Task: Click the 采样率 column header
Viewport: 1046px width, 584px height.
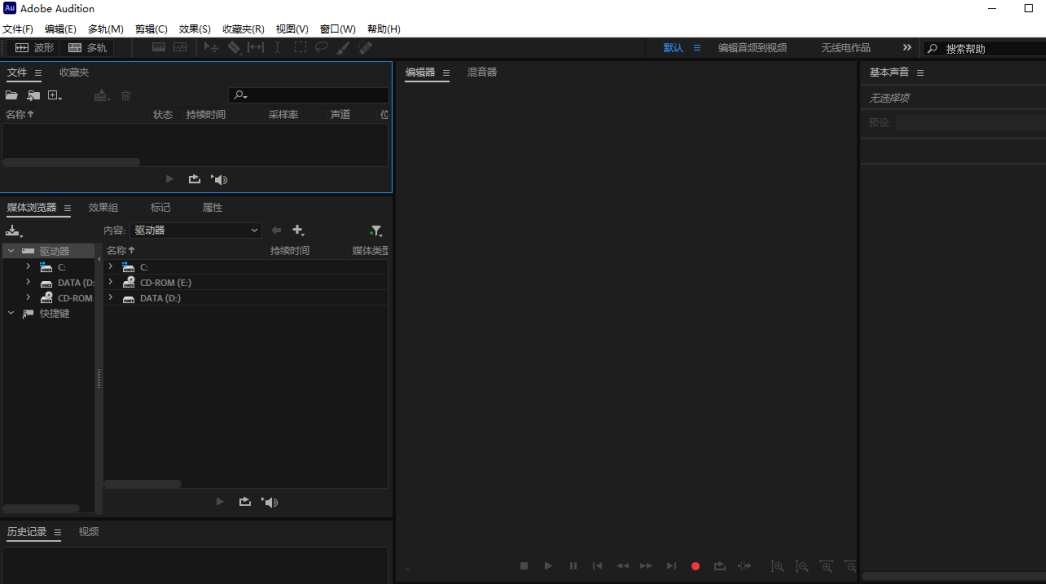Action: (284, 114)
